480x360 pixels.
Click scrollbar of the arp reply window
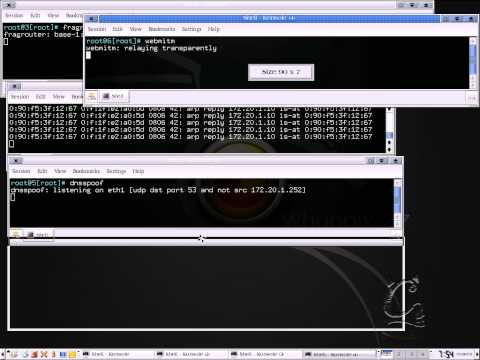click(x=389, y=129)
